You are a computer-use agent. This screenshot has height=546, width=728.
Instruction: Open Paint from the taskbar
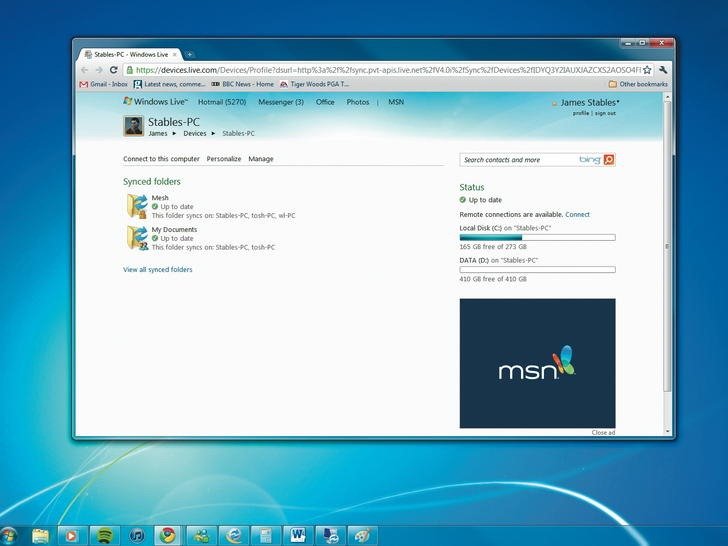coord(362,536)
